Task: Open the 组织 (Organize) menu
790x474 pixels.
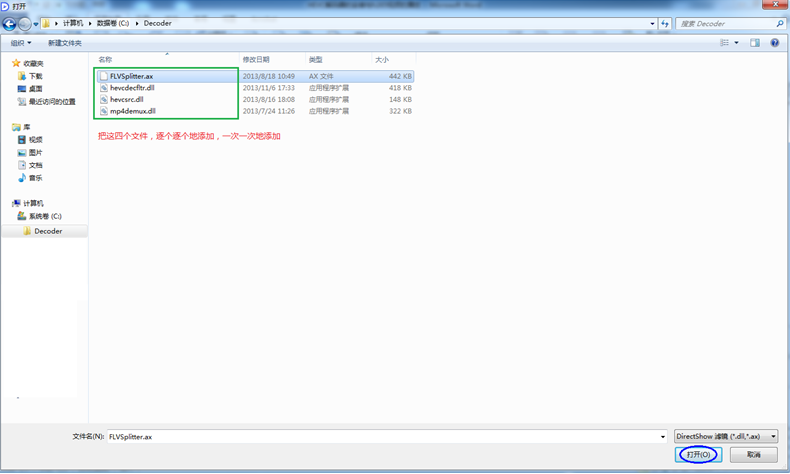Action: (20, 43)
